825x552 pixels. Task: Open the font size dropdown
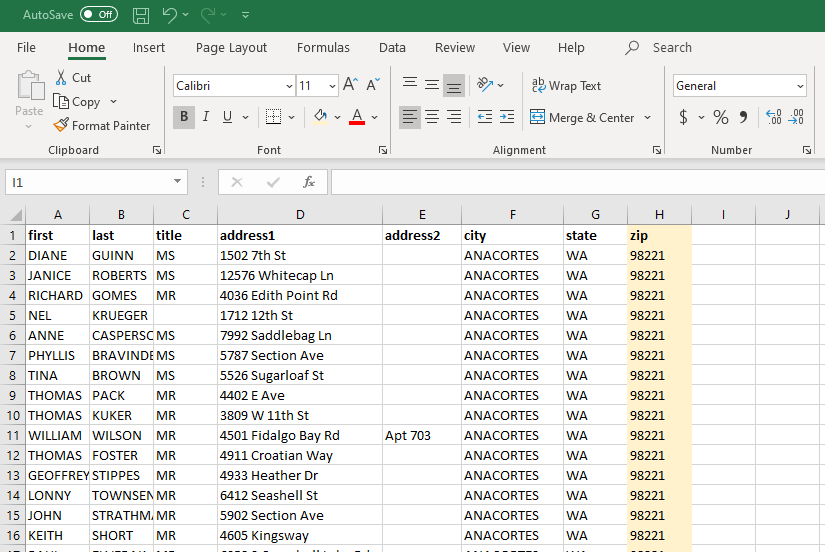click(x=332, y=86)
